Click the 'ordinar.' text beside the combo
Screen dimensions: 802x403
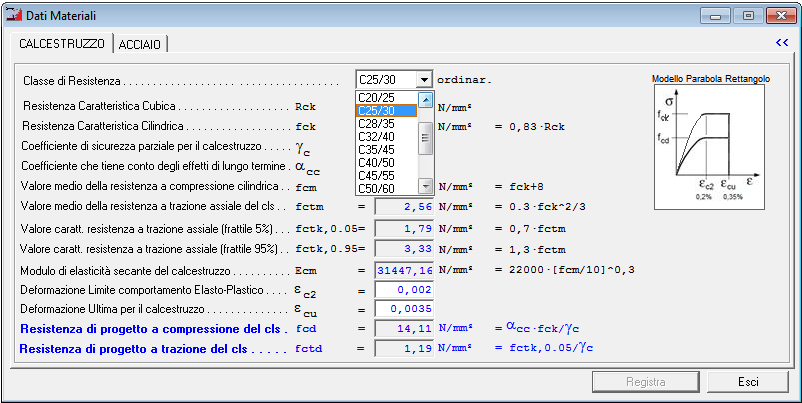click(x=464, y=81)
